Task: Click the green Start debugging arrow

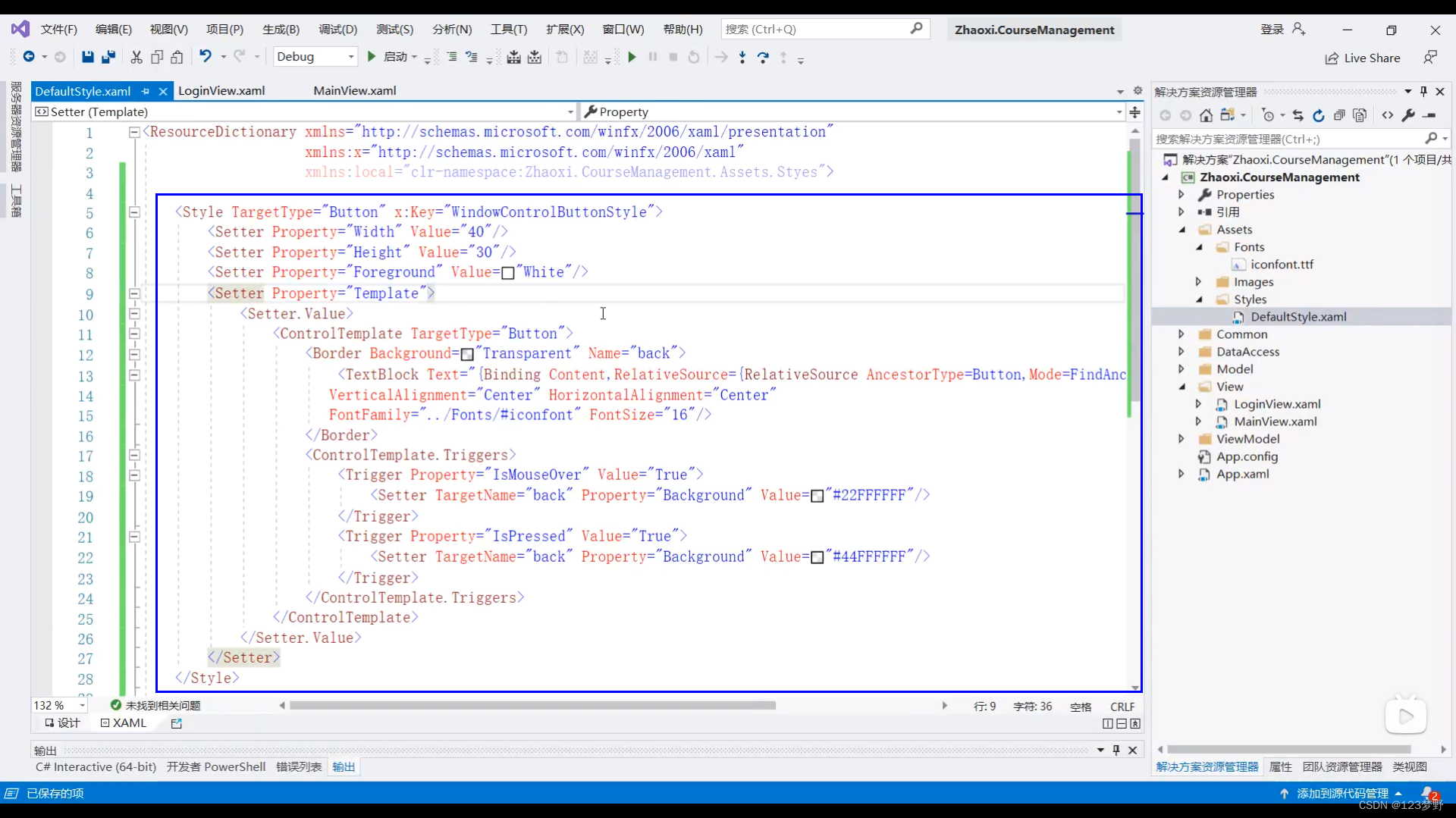Action: coord(372,57)
